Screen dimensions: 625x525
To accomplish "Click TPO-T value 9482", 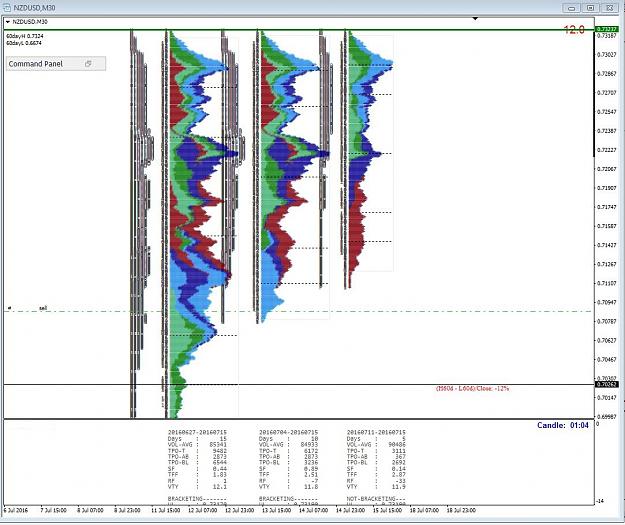I will (x=220, y=450).
